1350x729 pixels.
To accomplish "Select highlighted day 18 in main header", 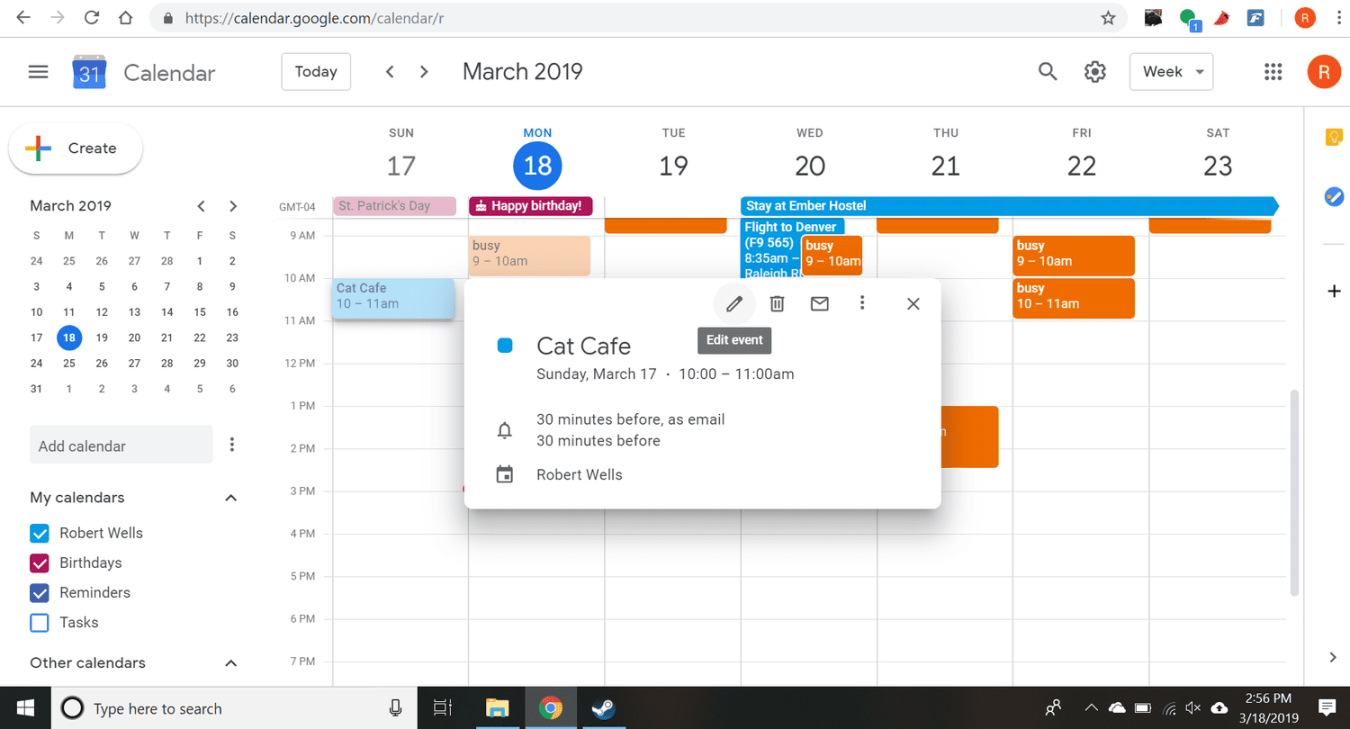I will coord(538,166).
